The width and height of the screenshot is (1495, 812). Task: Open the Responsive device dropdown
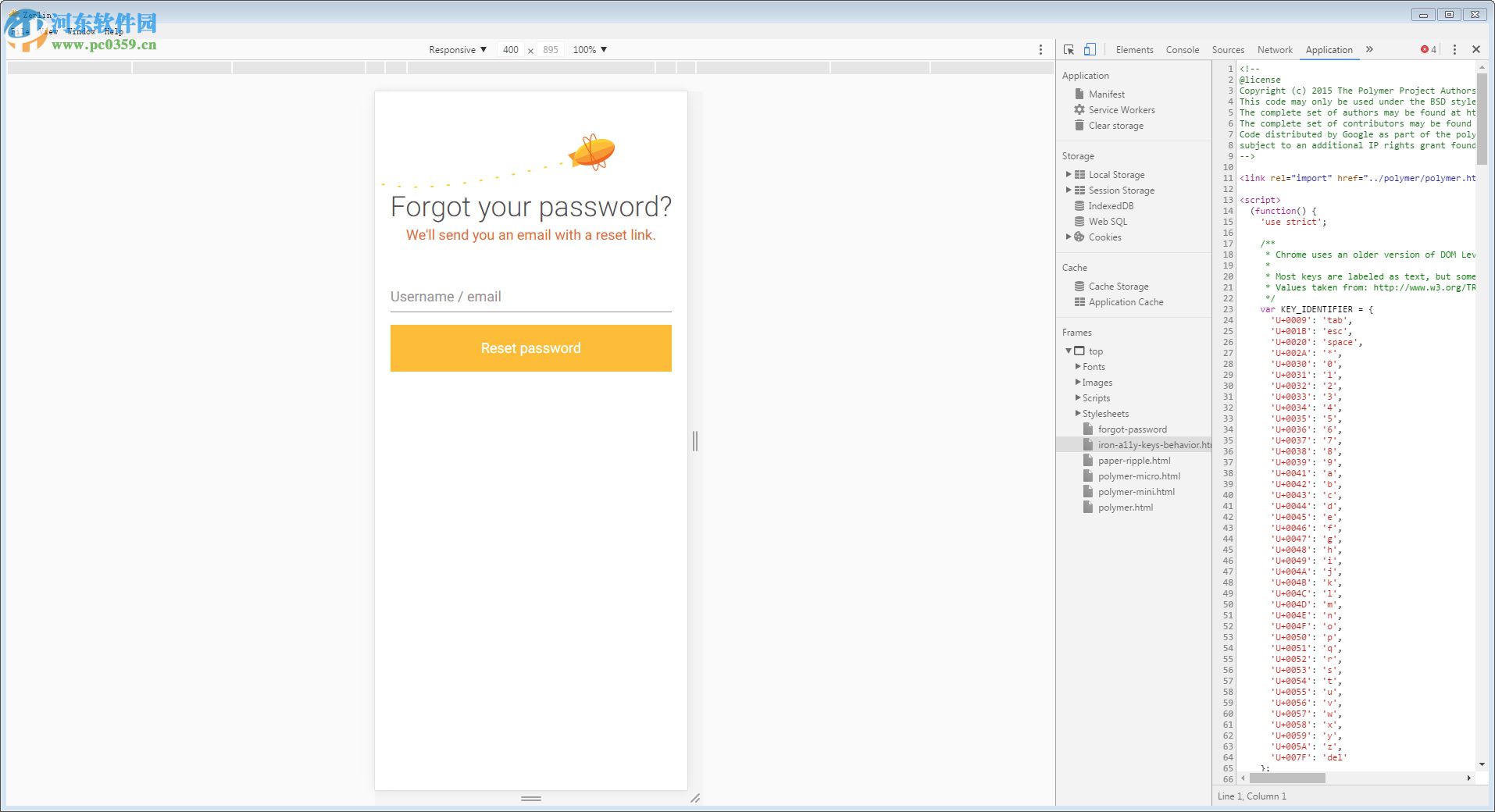point(458,49)
